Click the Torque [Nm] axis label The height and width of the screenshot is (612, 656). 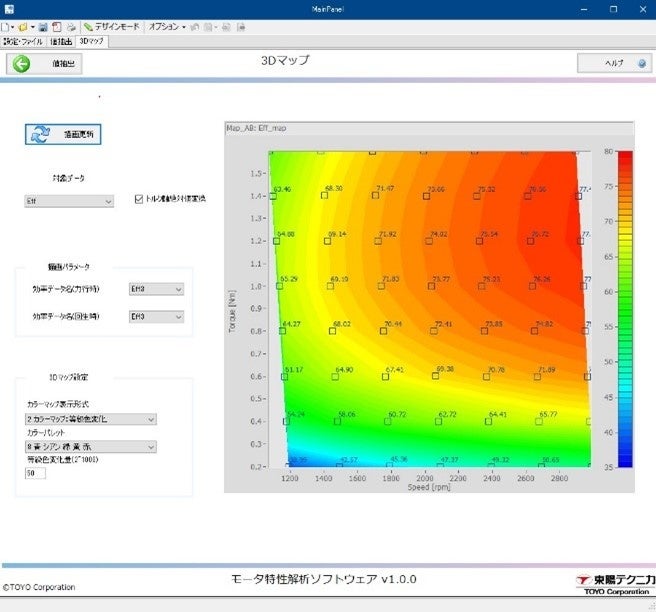tap(232, 311)
